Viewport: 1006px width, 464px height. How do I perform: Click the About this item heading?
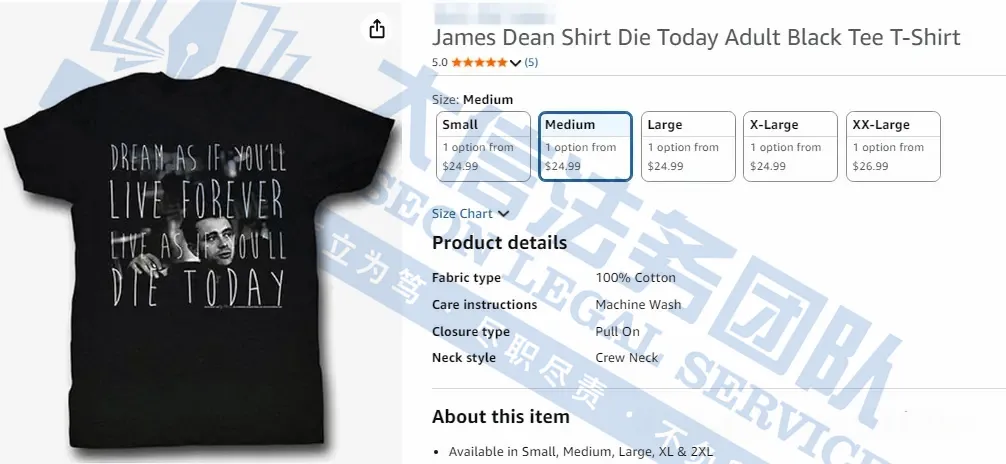point(500,417)
